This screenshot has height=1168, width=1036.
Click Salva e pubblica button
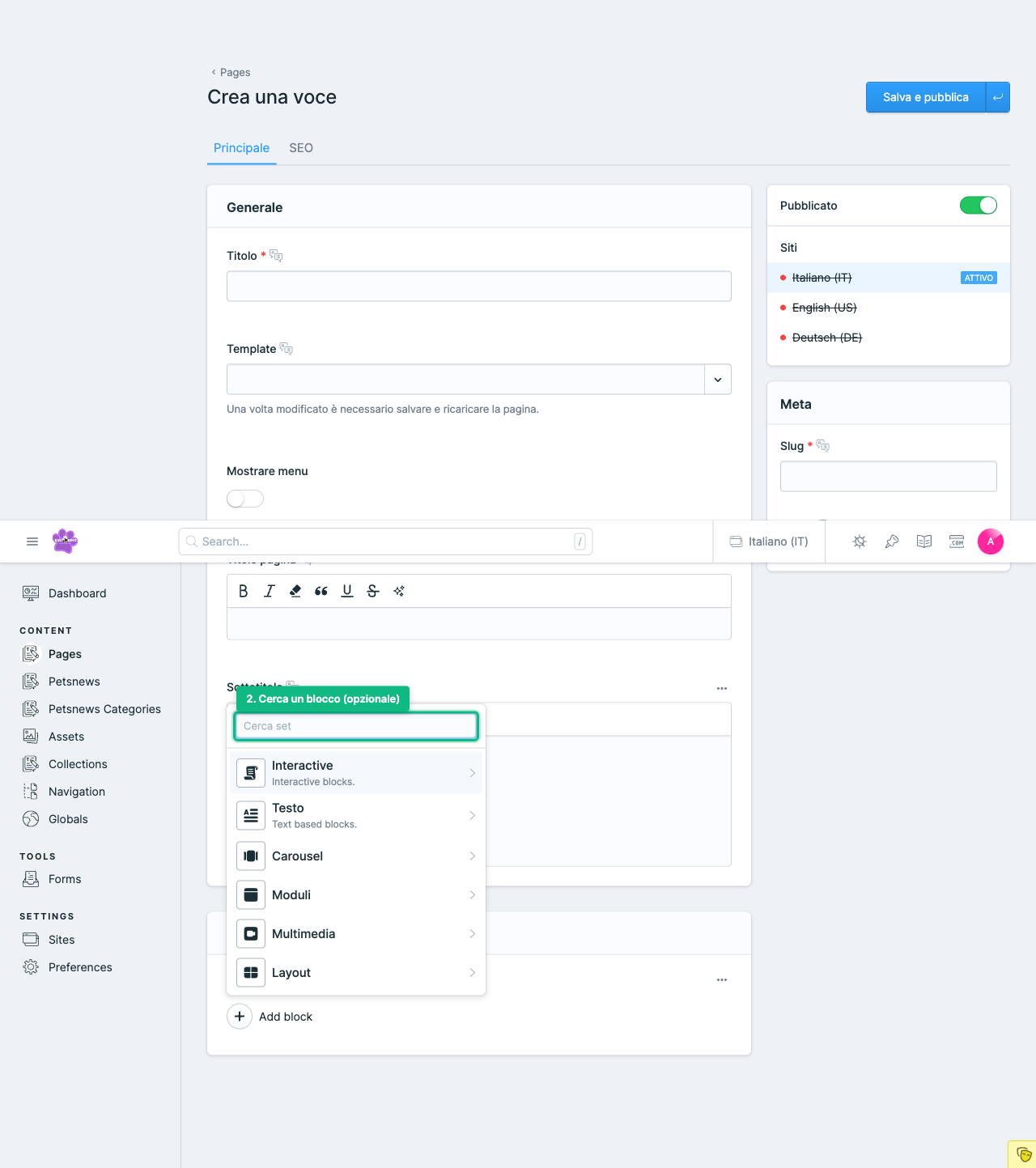[x=925, y=97]
